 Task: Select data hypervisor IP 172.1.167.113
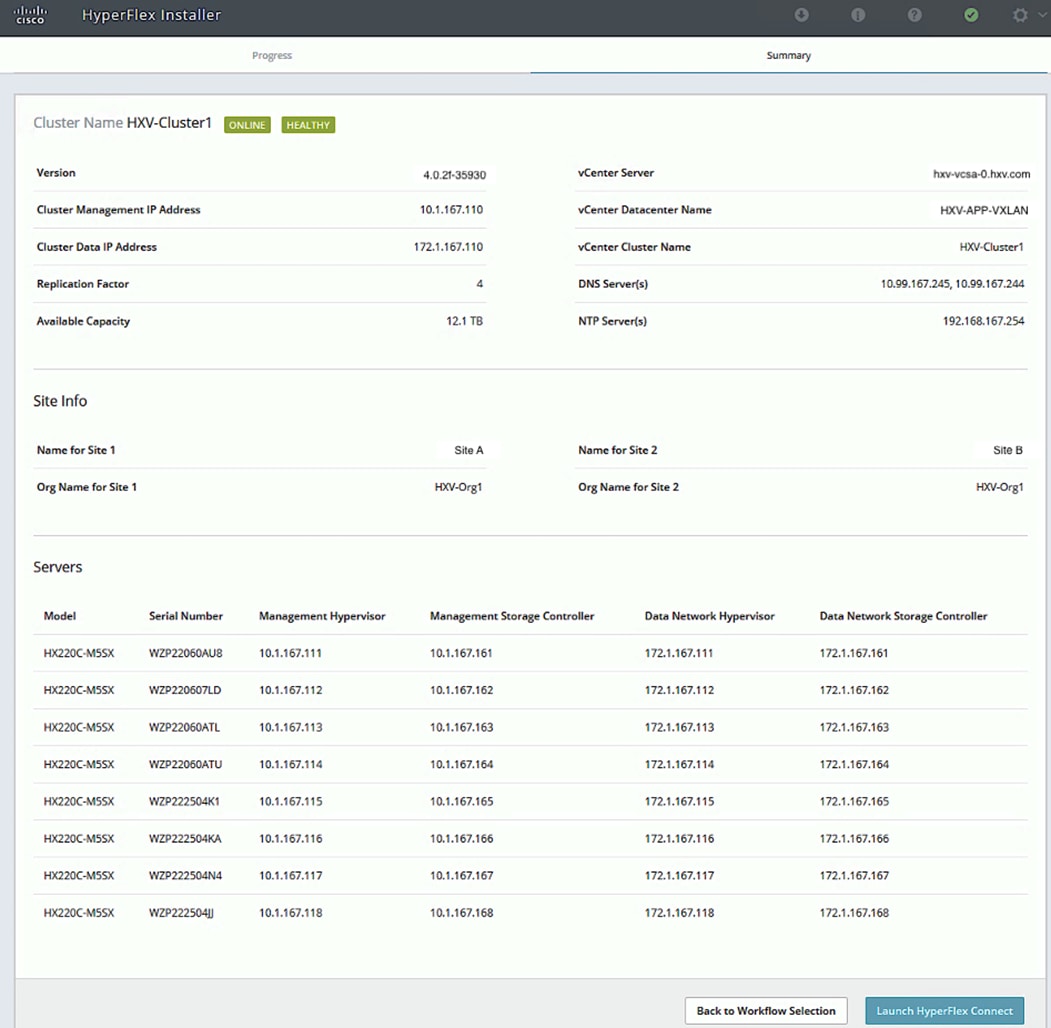679,727
